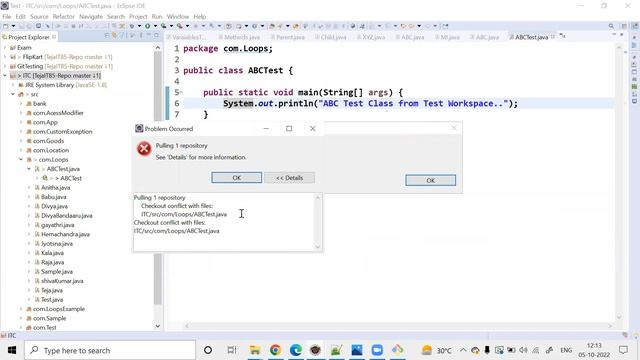Switch to the XYZ.java editor tab
Image resolution: width=640 pixels, height=360 pixels.
pos(373,37)
